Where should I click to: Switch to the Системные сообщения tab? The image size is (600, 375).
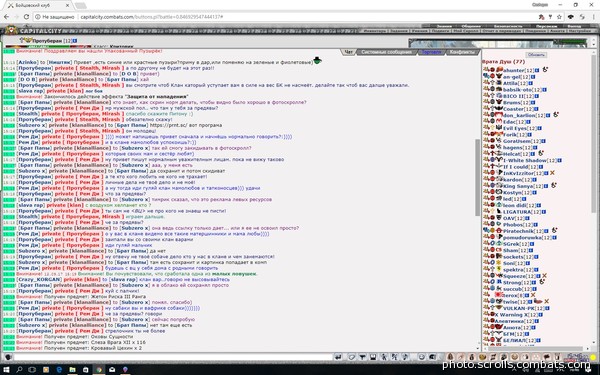(386, 52)
